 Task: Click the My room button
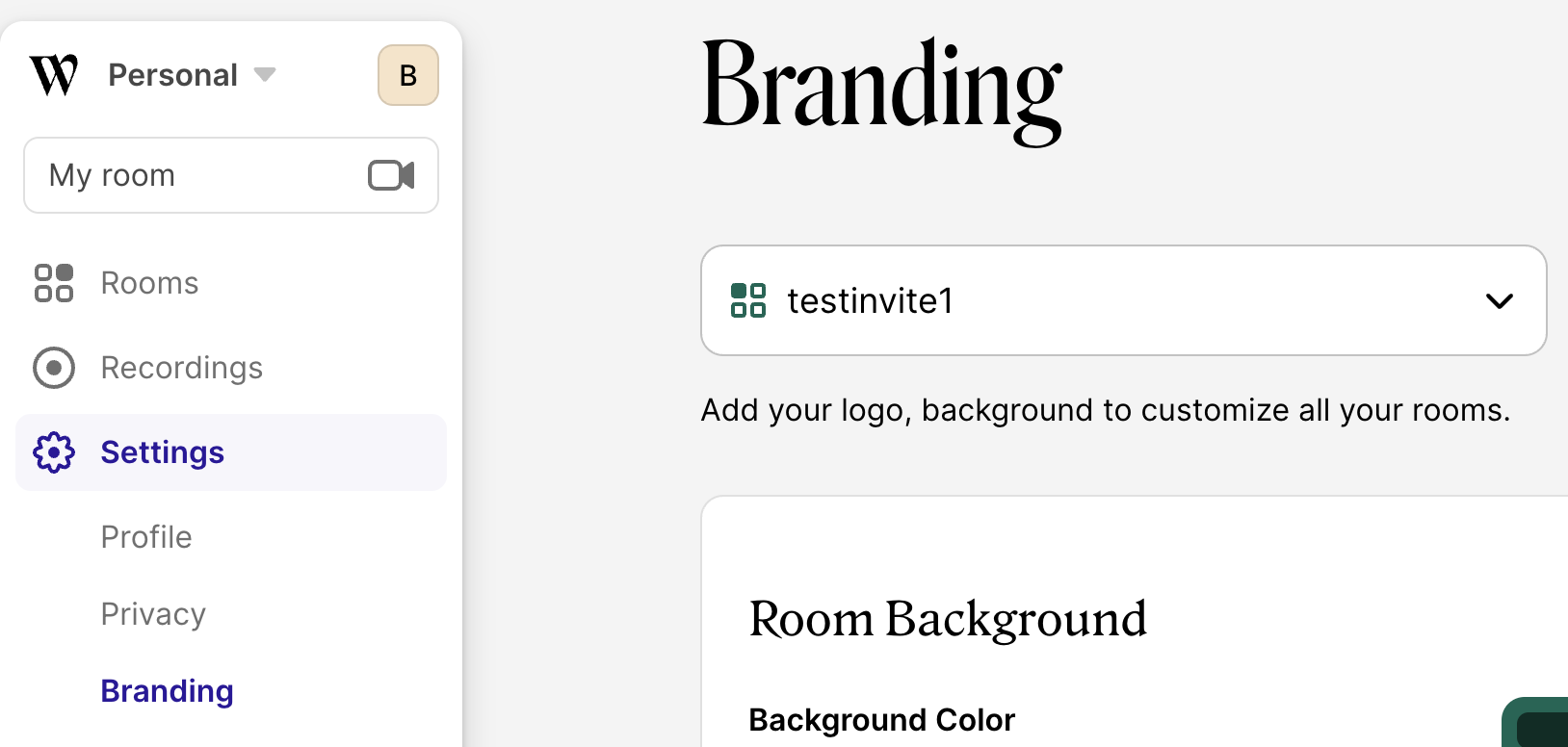pos(193,175)
